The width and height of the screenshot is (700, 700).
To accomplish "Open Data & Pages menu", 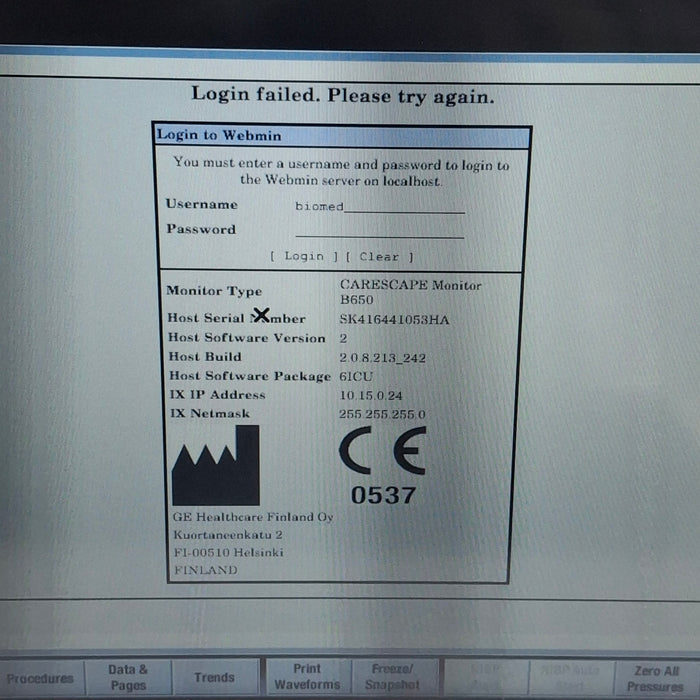I will click(128, 677).
